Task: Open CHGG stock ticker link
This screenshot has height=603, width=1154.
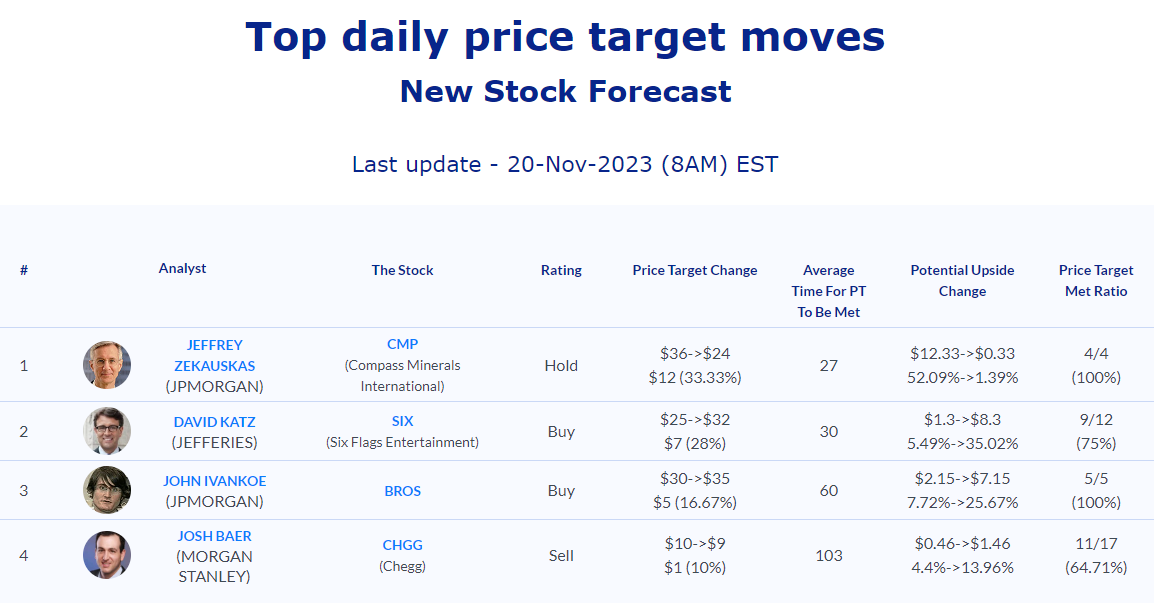Action: tap(403, 545)
